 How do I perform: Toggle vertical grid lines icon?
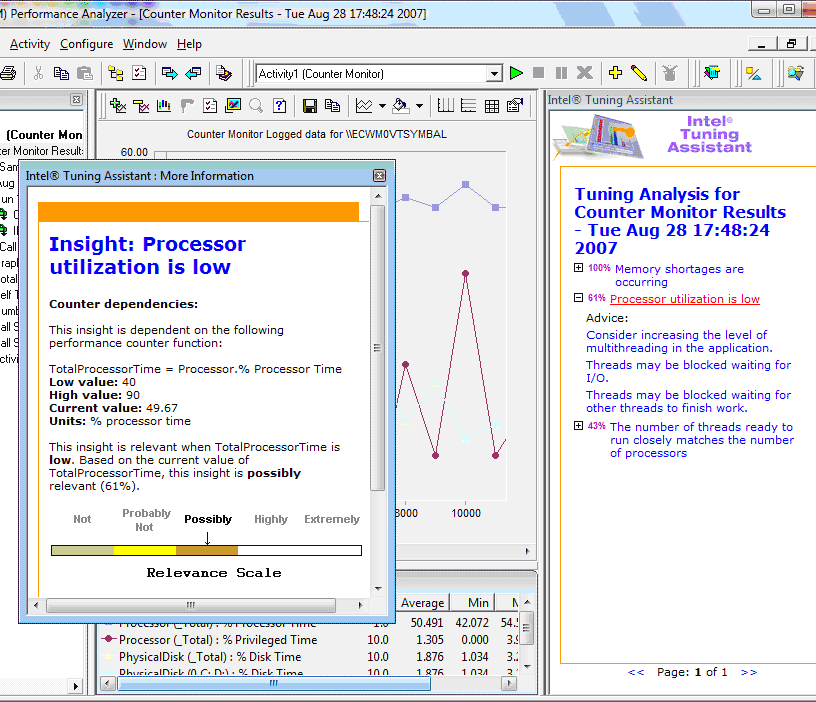445,106
